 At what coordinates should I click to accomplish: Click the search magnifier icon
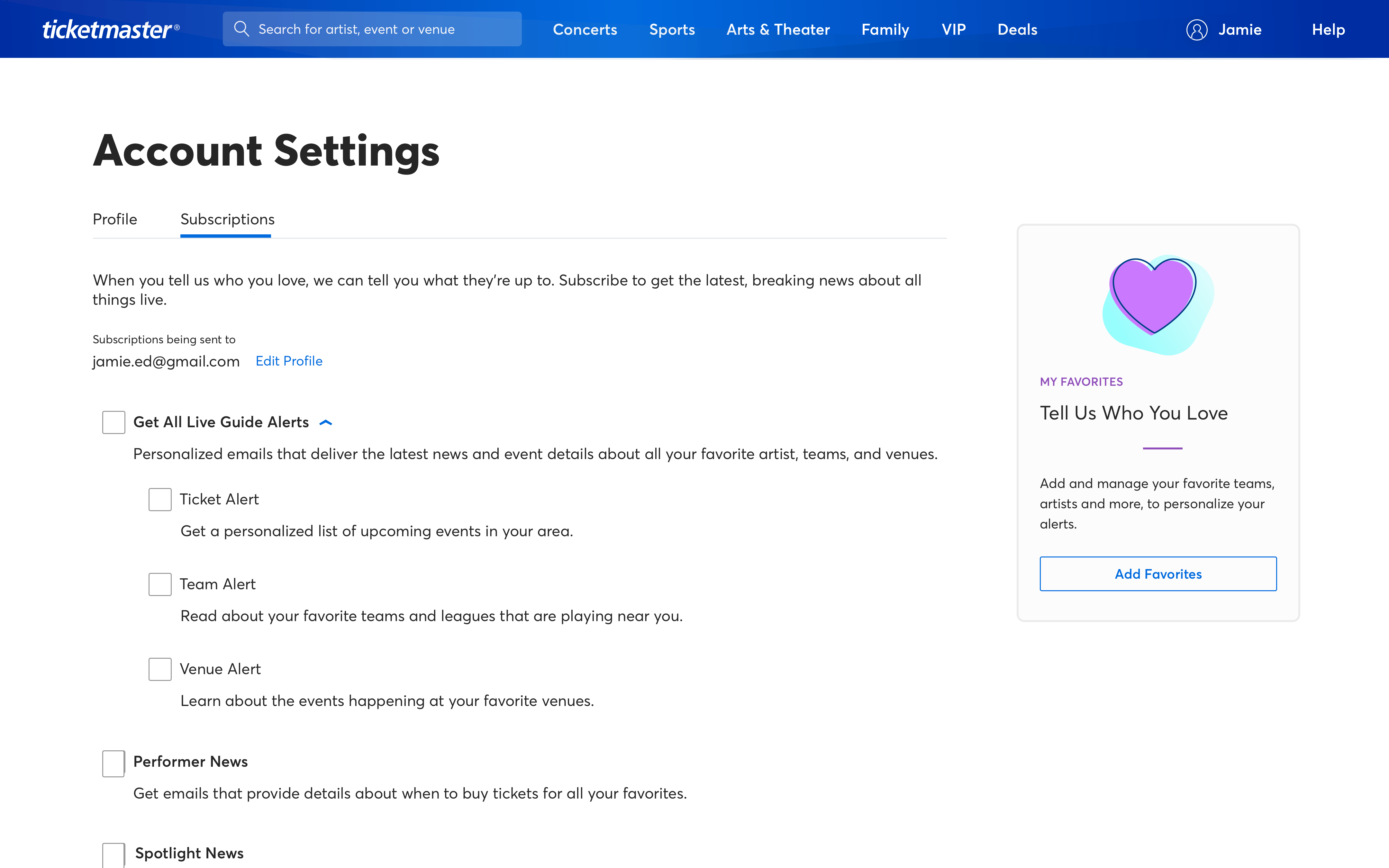[242, 29]
